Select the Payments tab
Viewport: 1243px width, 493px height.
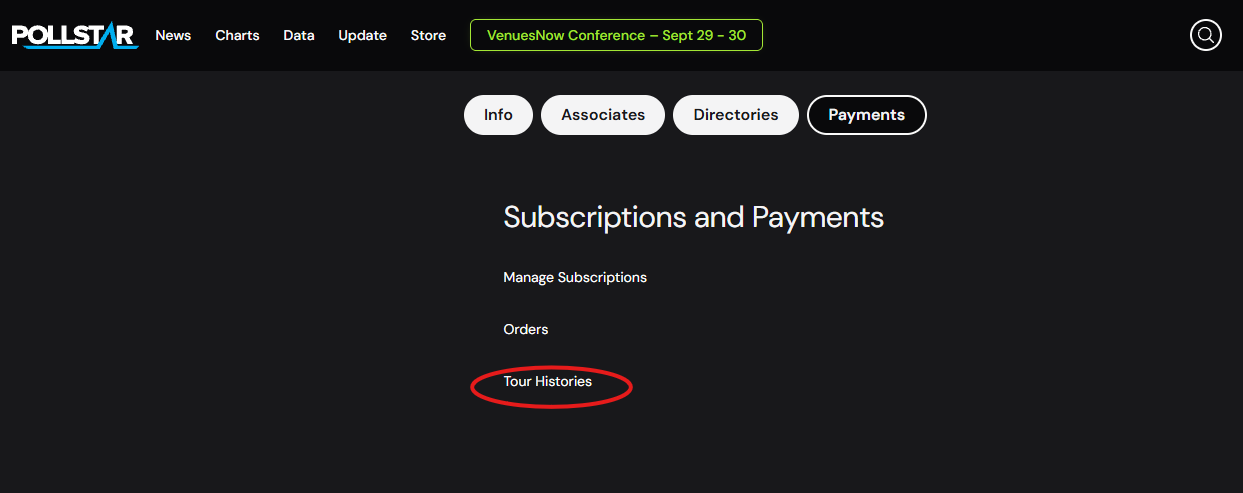867,115
